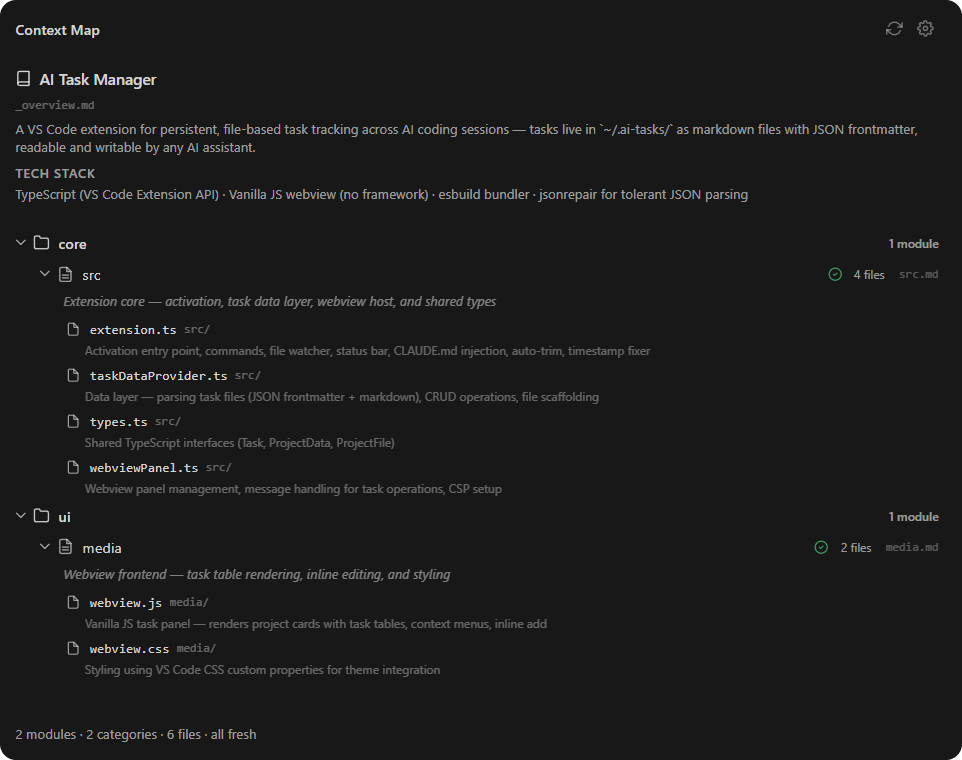Screen dimensions: 962x760
Task: Collapse the media category under ui
Action: pos(44,547)
